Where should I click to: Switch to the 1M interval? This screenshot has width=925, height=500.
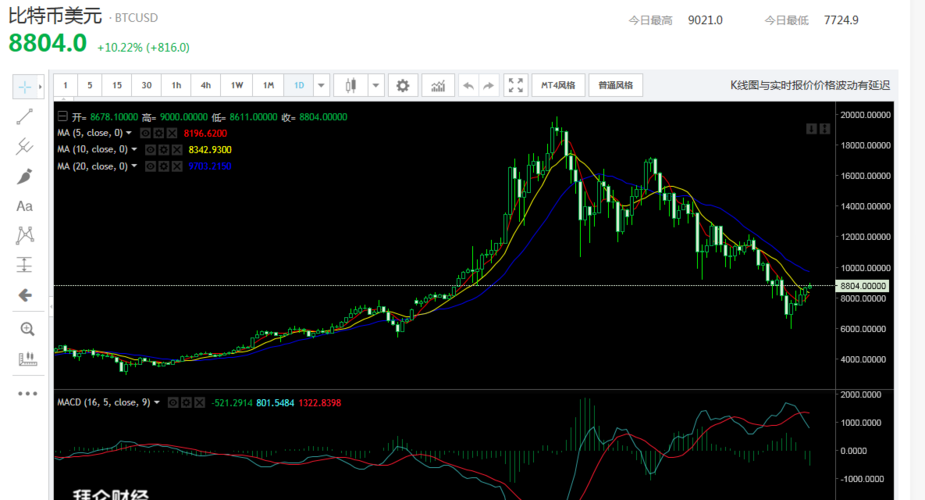point(268,85)
